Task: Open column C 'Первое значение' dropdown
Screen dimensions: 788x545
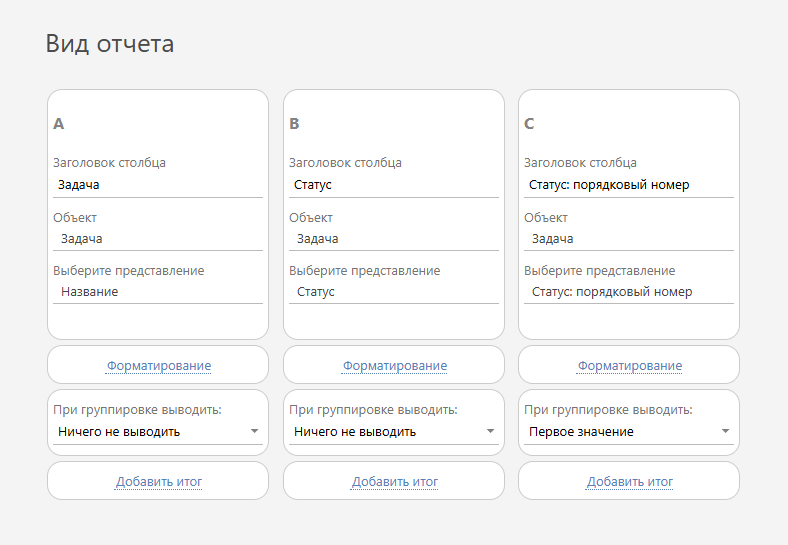Action: tap(629, 431)
